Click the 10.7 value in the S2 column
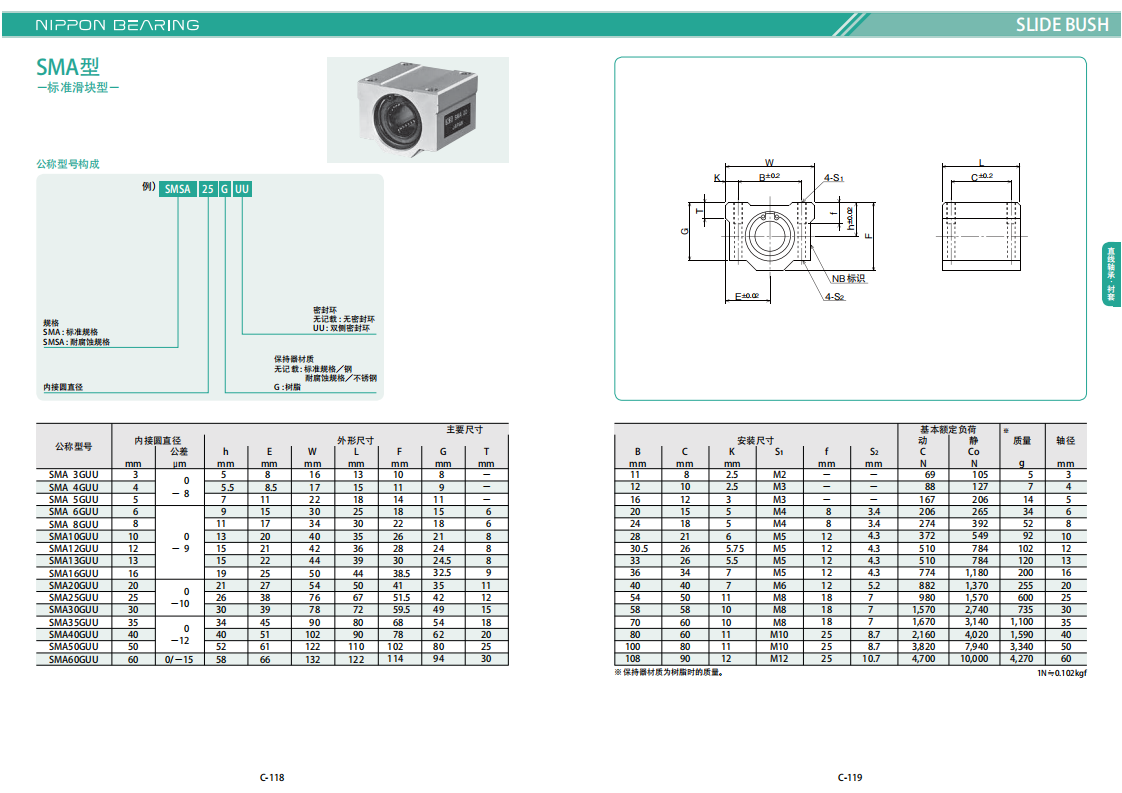The image size is (1122, 793). [x=871, y=659]
